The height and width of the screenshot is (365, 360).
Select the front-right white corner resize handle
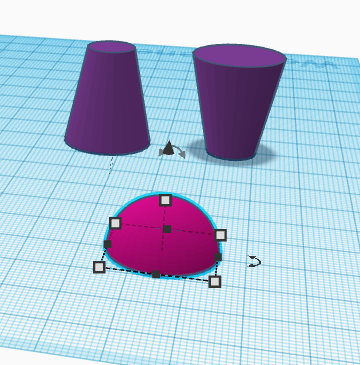[x=215, y=282]
